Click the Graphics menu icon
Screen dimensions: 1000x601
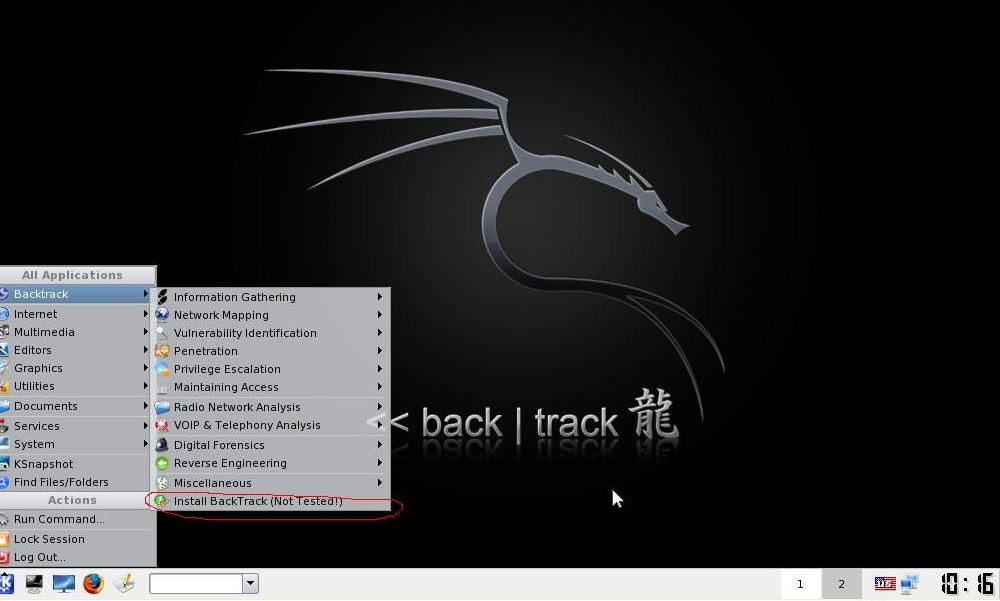tap(4, 368)
